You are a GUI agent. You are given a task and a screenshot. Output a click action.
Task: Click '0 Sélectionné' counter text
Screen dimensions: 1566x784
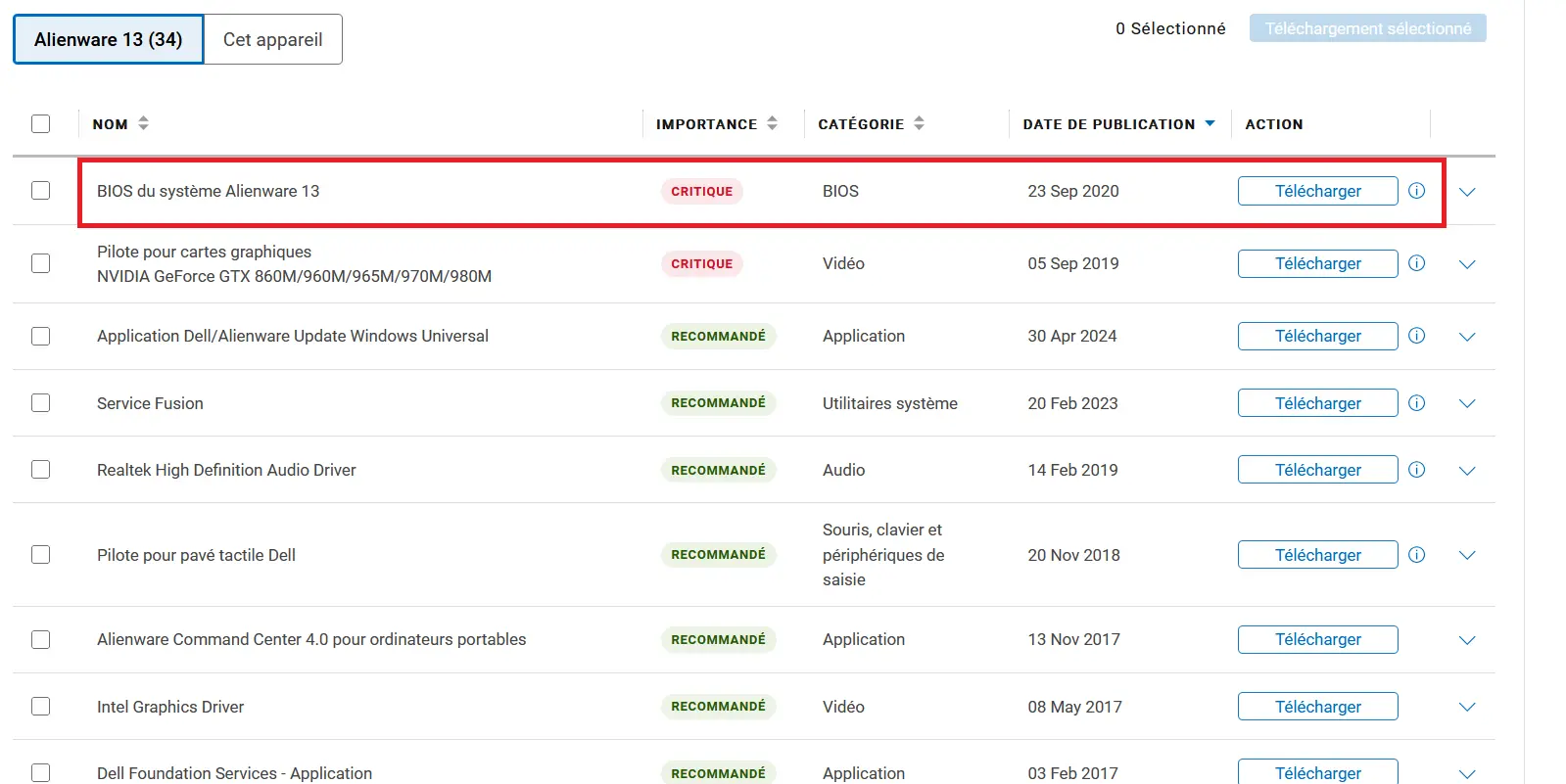pos(1170,28)
